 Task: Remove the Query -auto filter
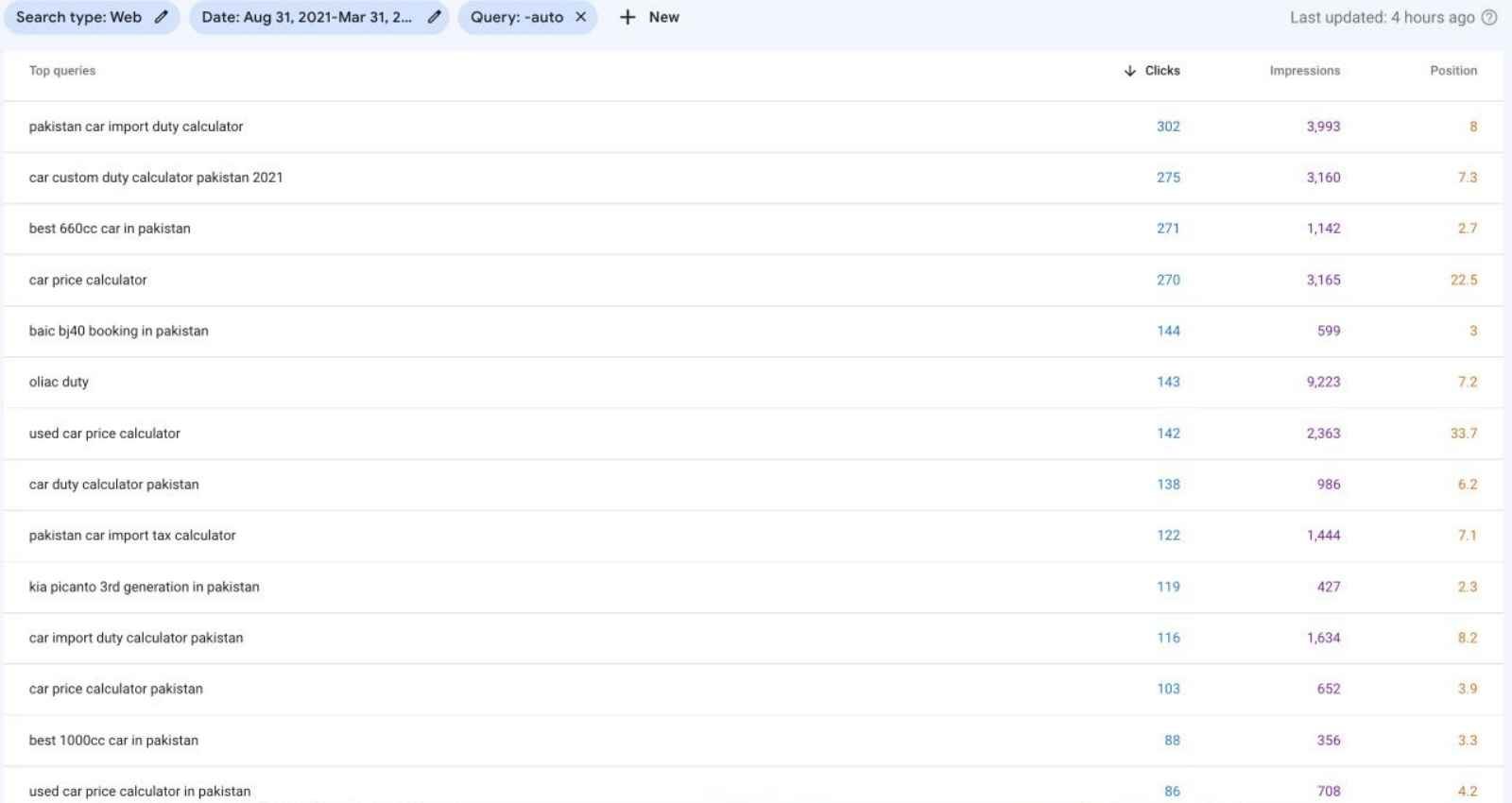coord(581,17)
